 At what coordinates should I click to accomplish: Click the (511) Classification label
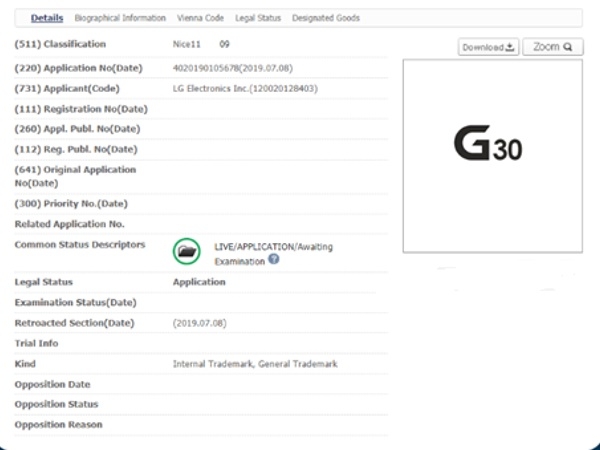[60, 44]
